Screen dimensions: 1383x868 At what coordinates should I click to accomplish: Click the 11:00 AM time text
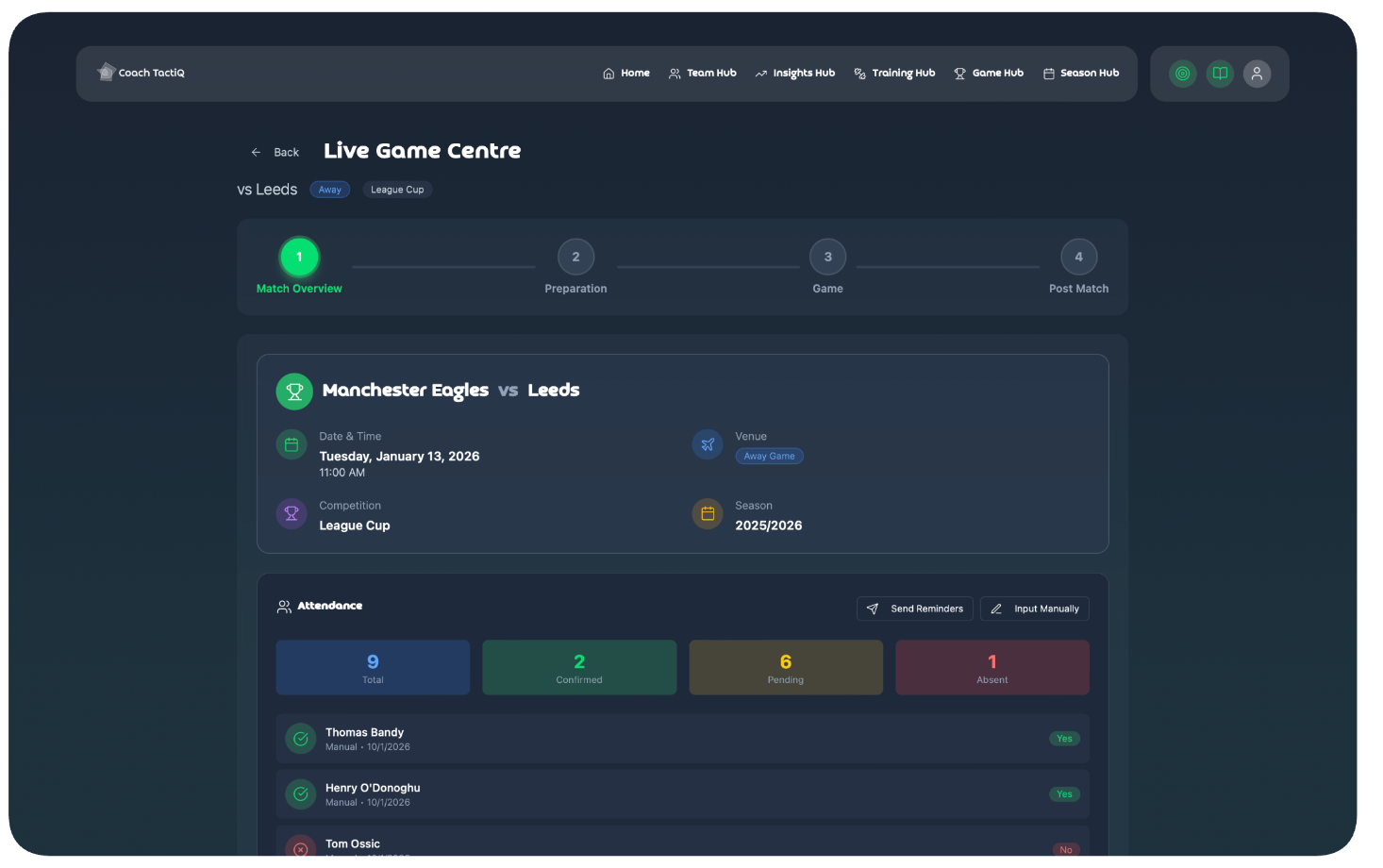pyautogui.click(x=342, y=473)
